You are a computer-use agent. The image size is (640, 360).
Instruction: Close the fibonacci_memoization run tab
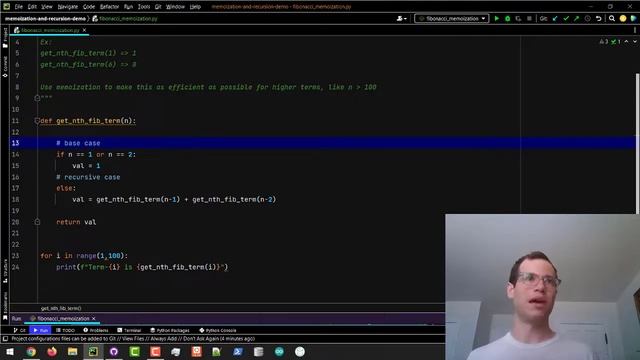93,318
